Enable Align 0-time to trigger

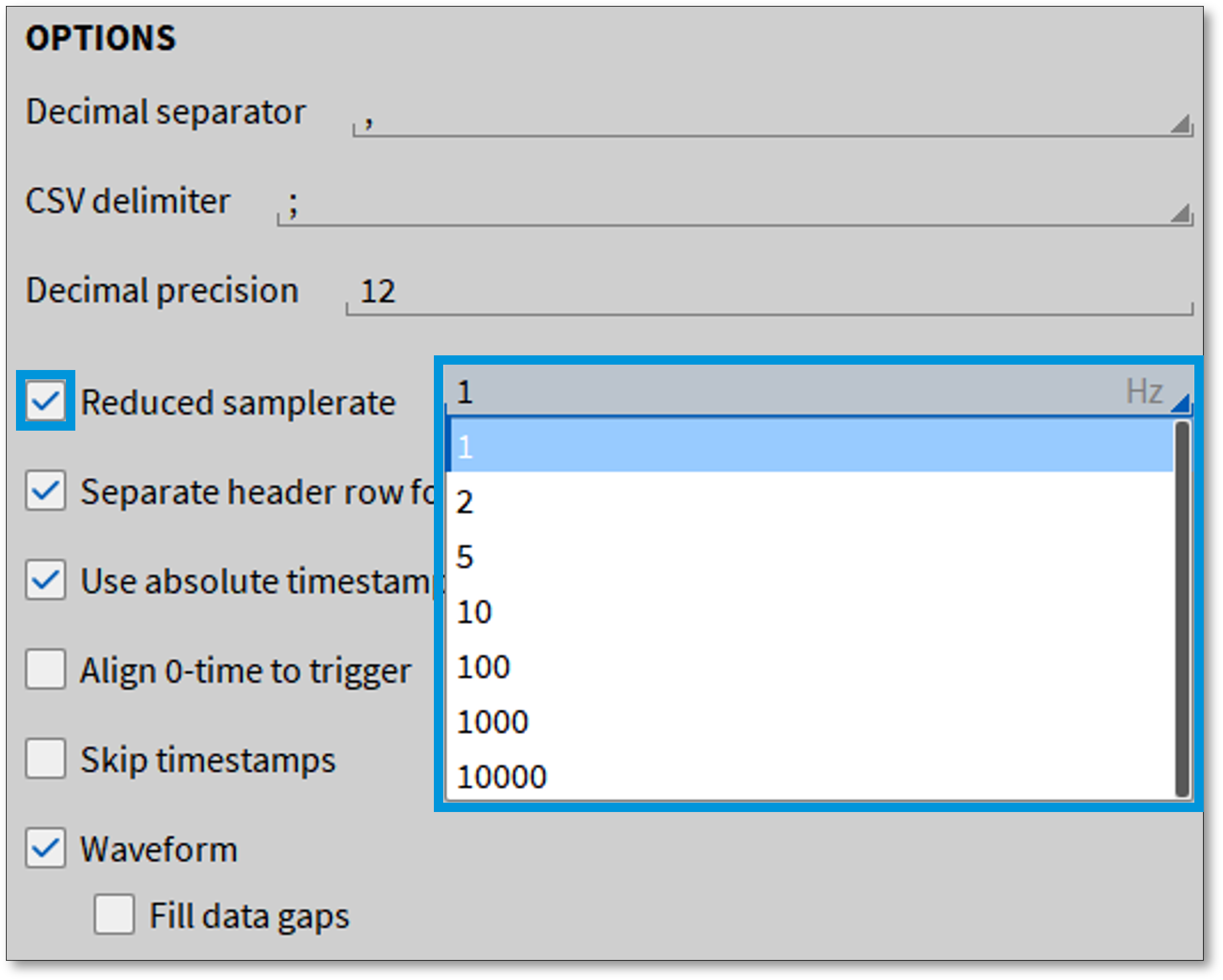coord(45,669)
